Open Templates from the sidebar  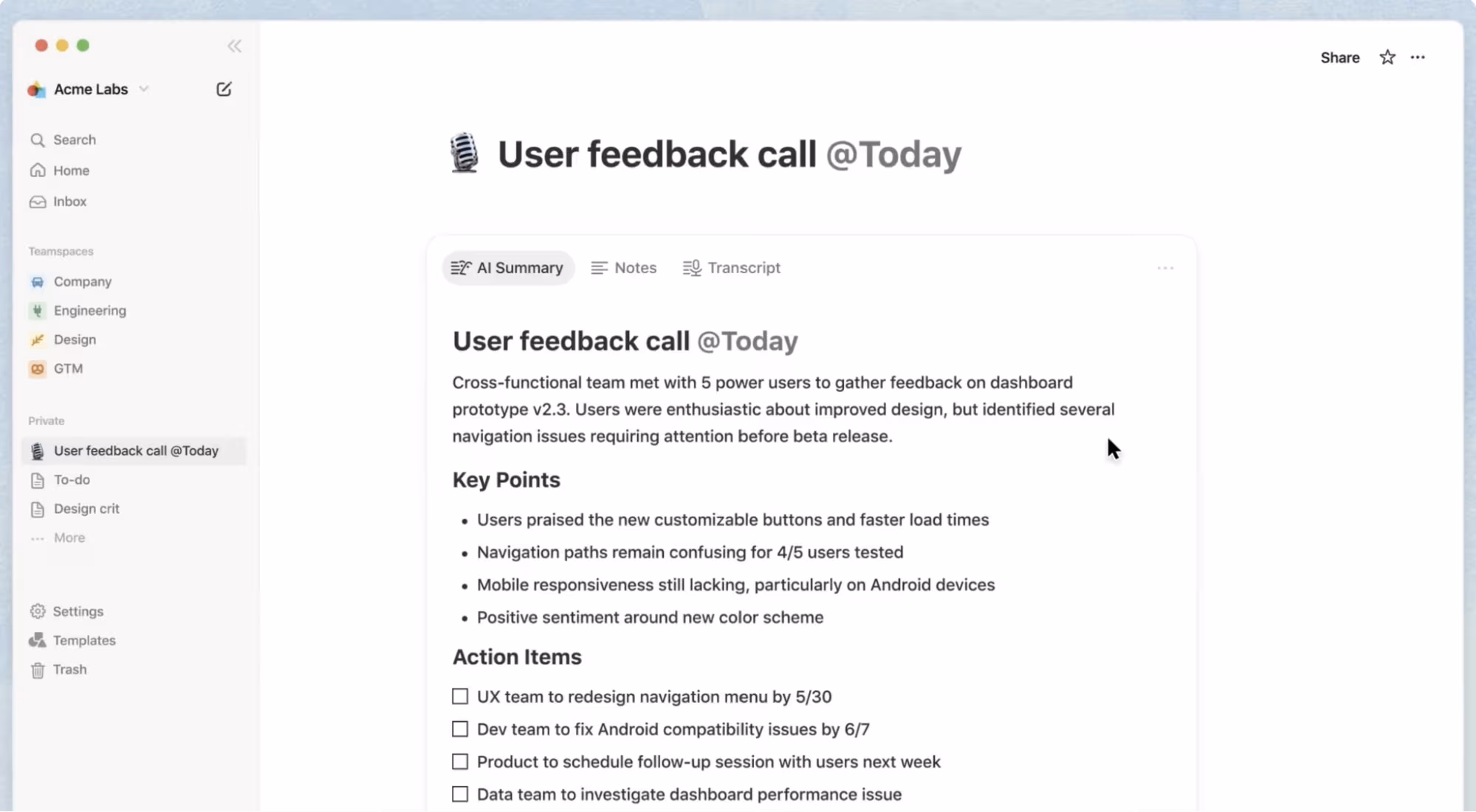pyautogui.click(x=83, y=640)
